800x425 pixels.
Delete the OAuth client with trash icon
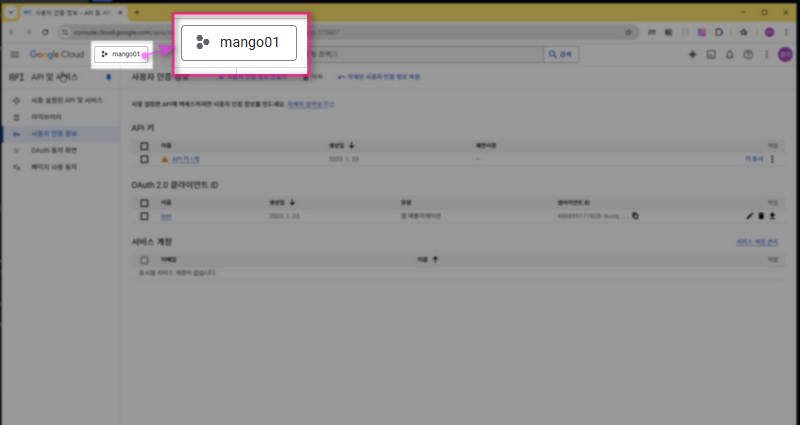click(761, 215)
